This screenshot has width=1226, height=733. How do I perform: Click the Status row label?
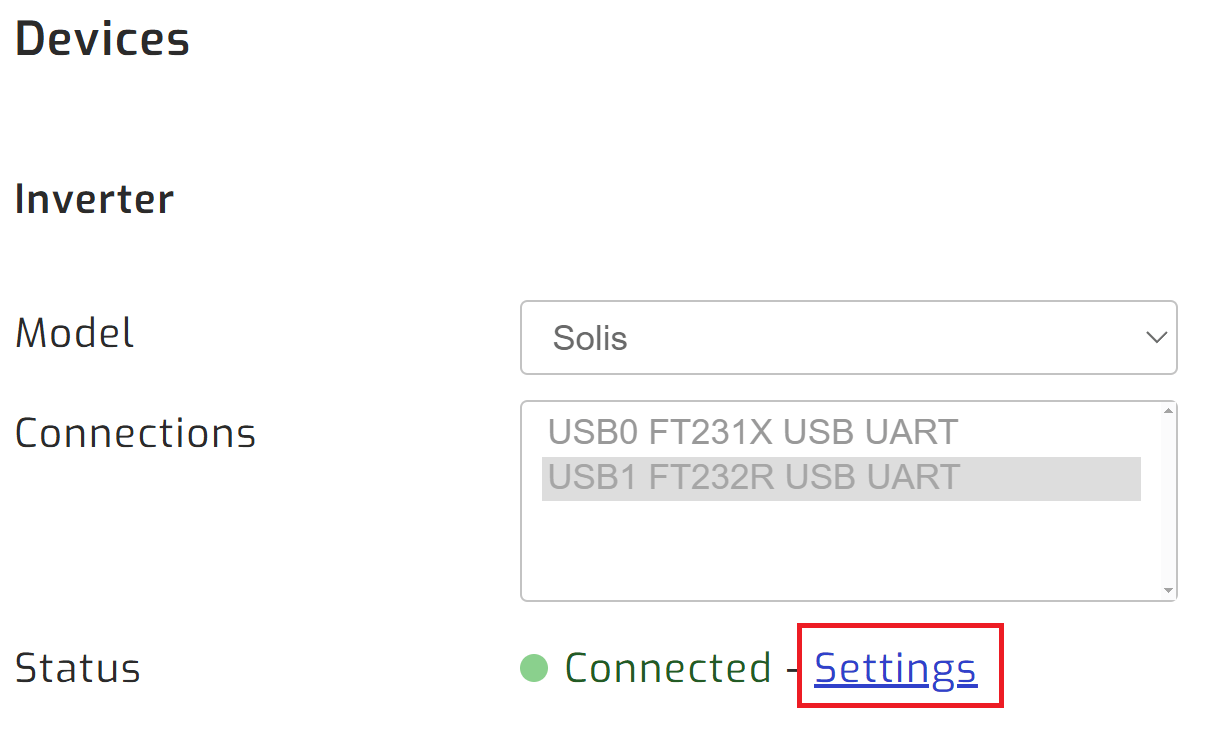click(77, 668)
